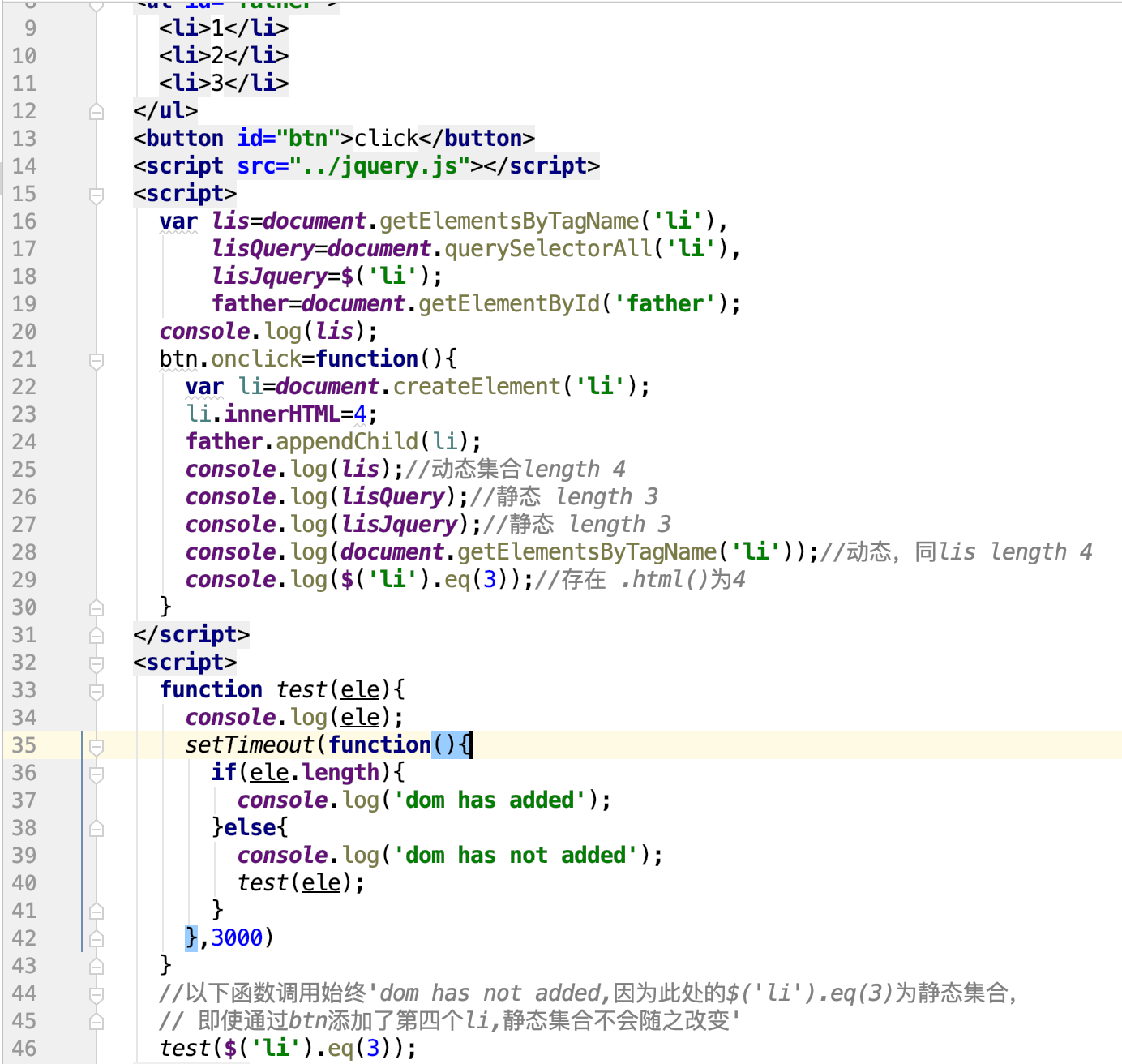Click the comment on line 44 about 静态集合

coord(589,993)
